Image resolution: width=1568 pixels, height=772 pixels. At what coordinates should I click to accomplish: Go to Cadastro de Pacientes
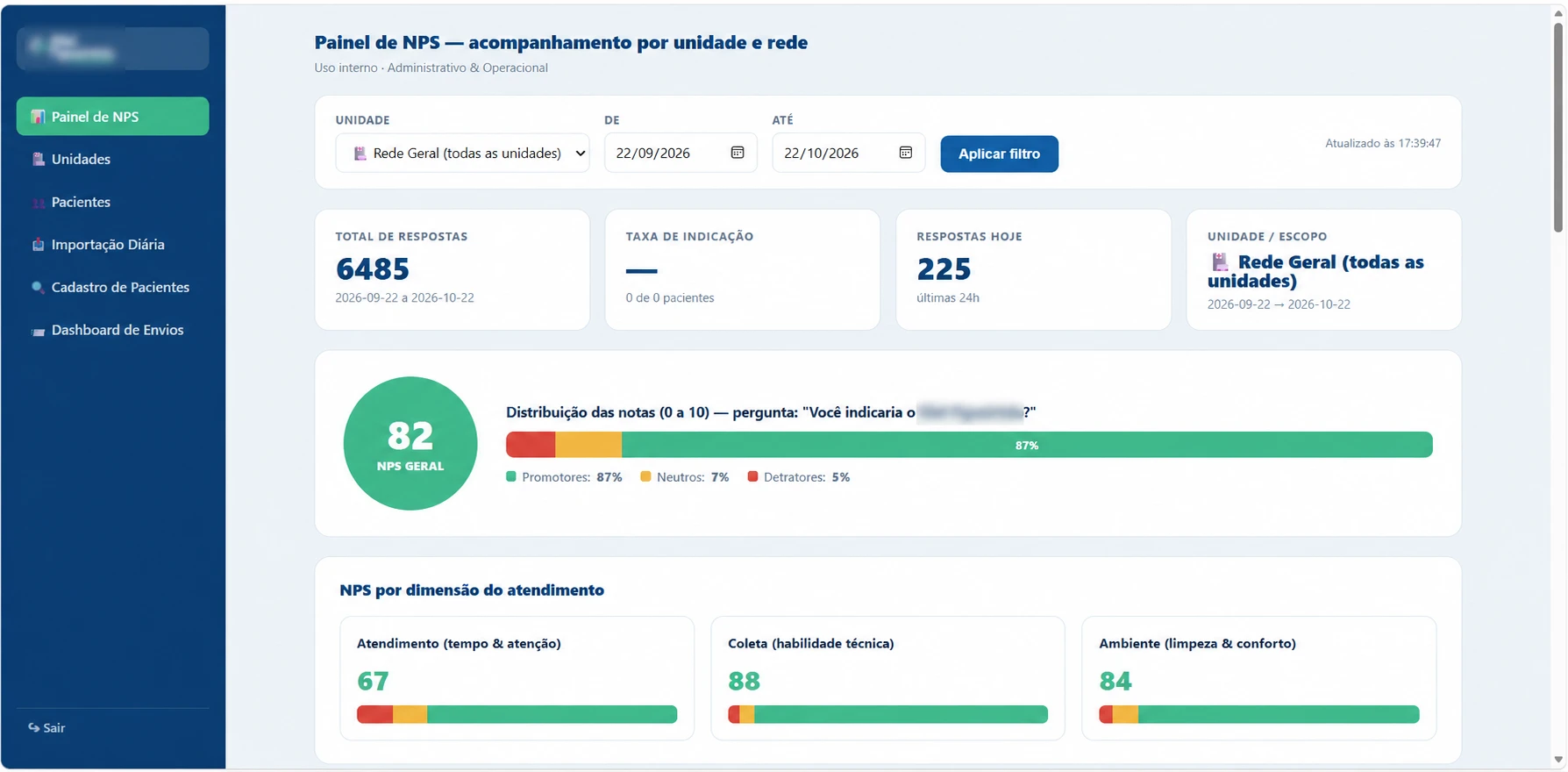(x=112, y=287)
